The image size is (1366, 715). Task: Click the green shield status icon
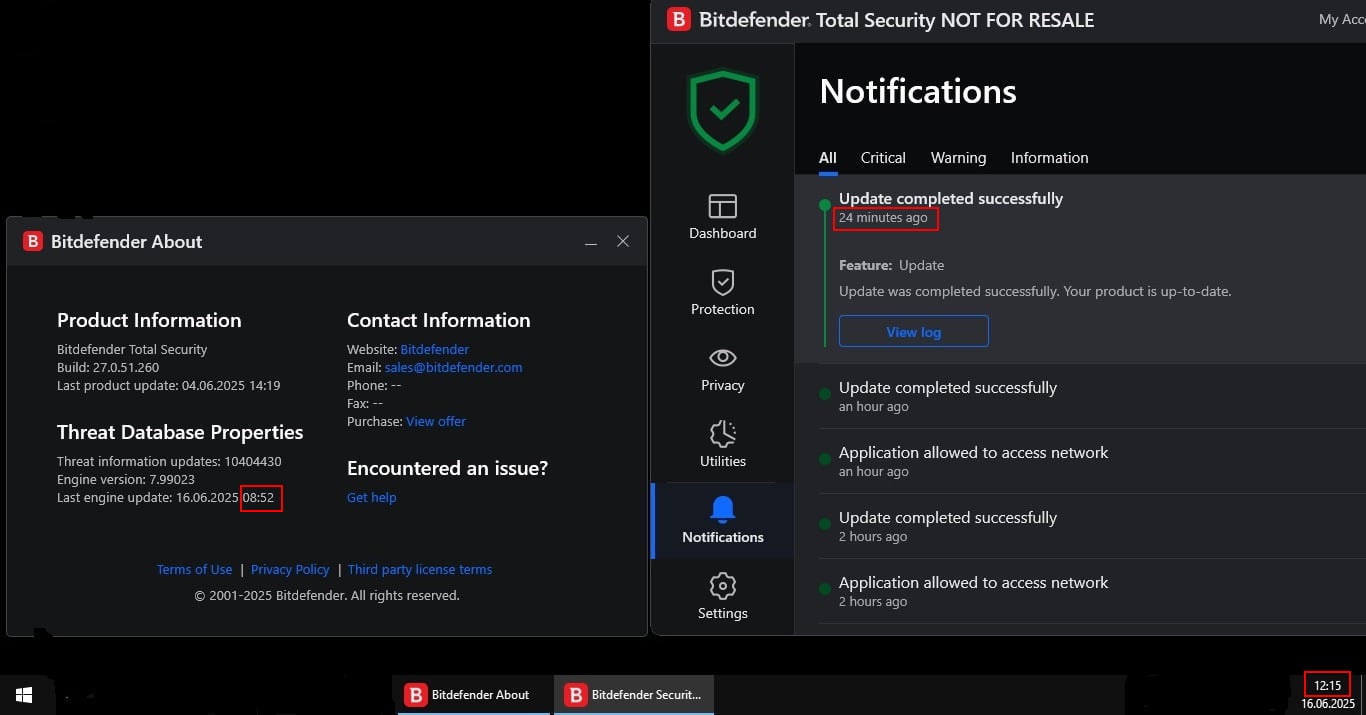pos(723,110)
